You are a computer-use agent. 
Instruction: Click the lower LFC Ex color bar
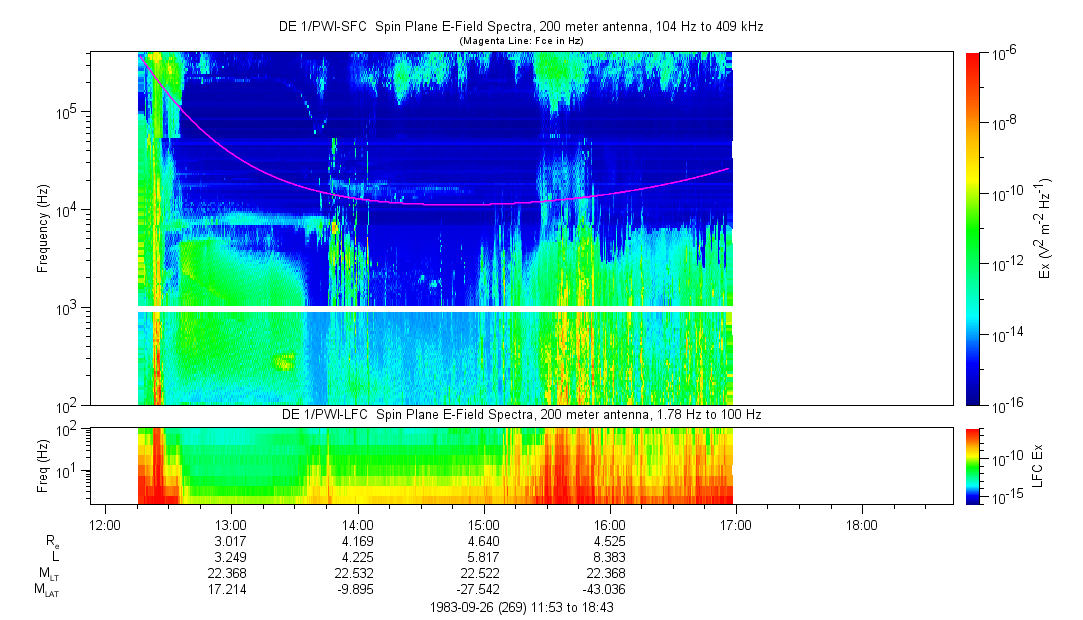[973, 465]
